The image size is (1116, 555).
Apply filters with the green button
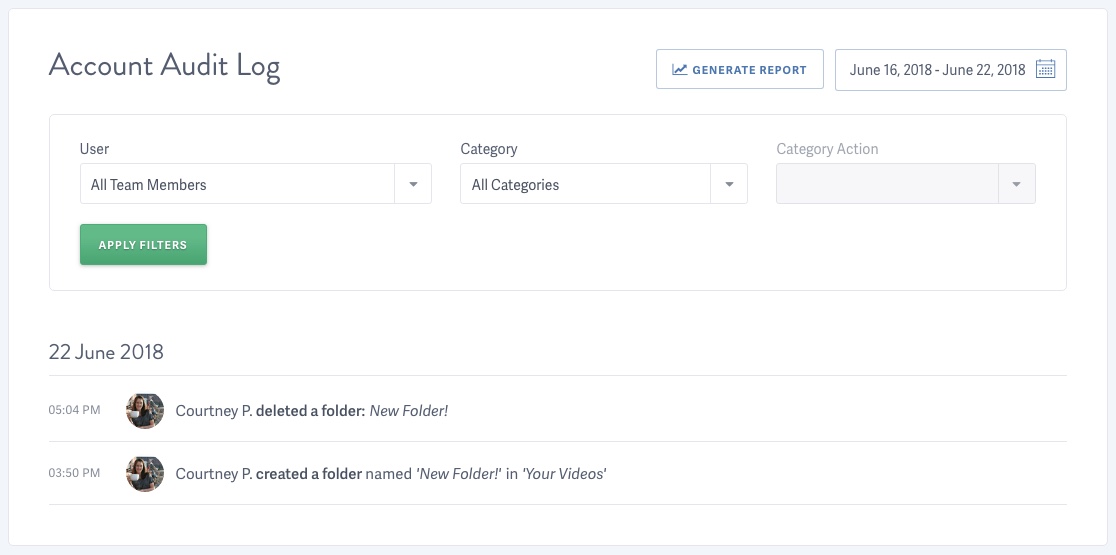[x=143, y=245]
